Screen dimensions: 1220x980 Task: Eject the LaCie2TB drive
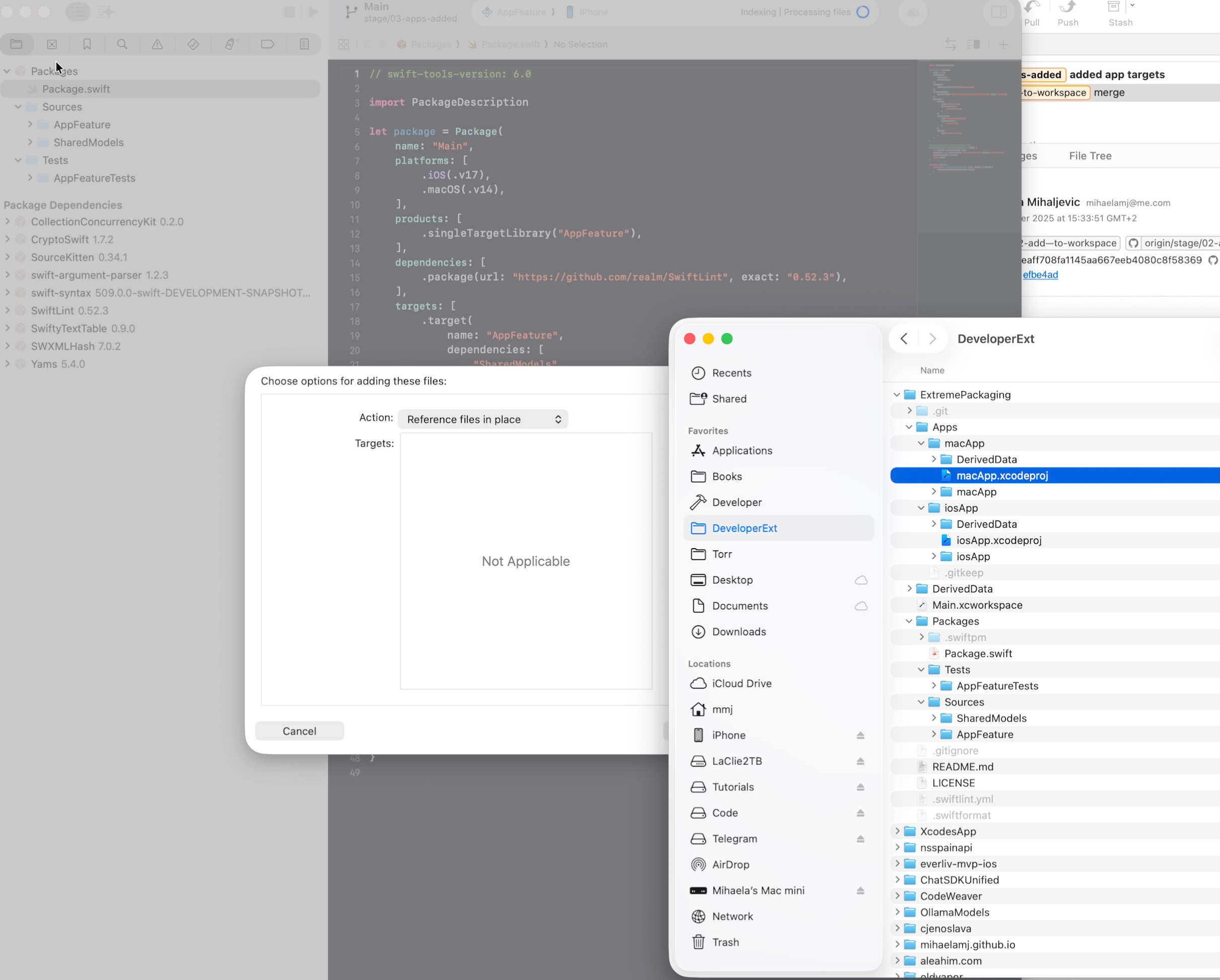[x=860, y=761]
